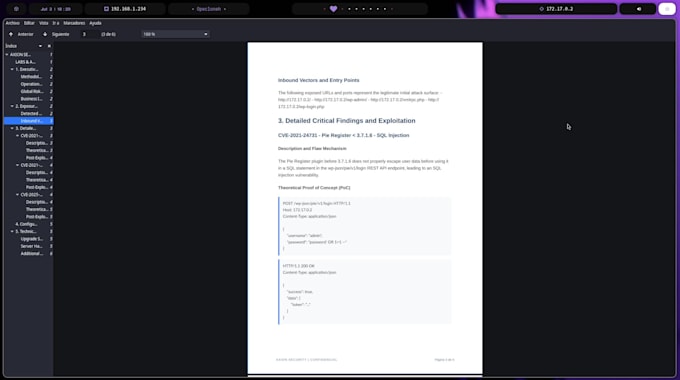Close the Índice side panel

click(x=49, y=46)
